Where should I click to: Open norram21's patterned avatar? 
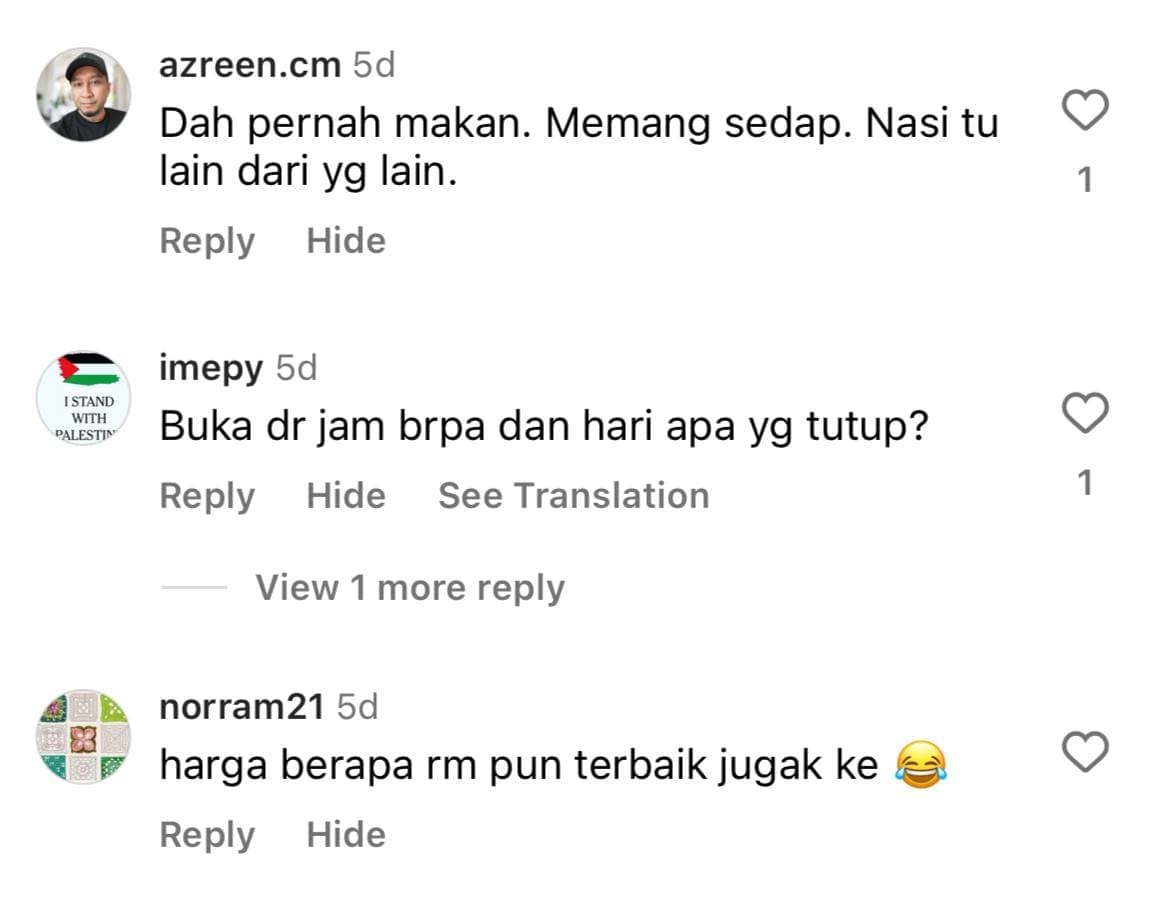pyautogui.click(x=84, y=737)
